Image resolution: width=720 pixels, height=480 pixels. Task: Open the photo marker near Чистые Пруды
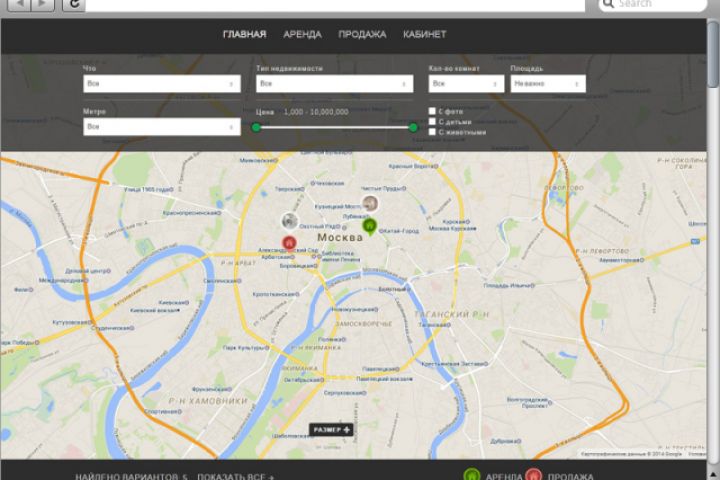click(370, 203)
